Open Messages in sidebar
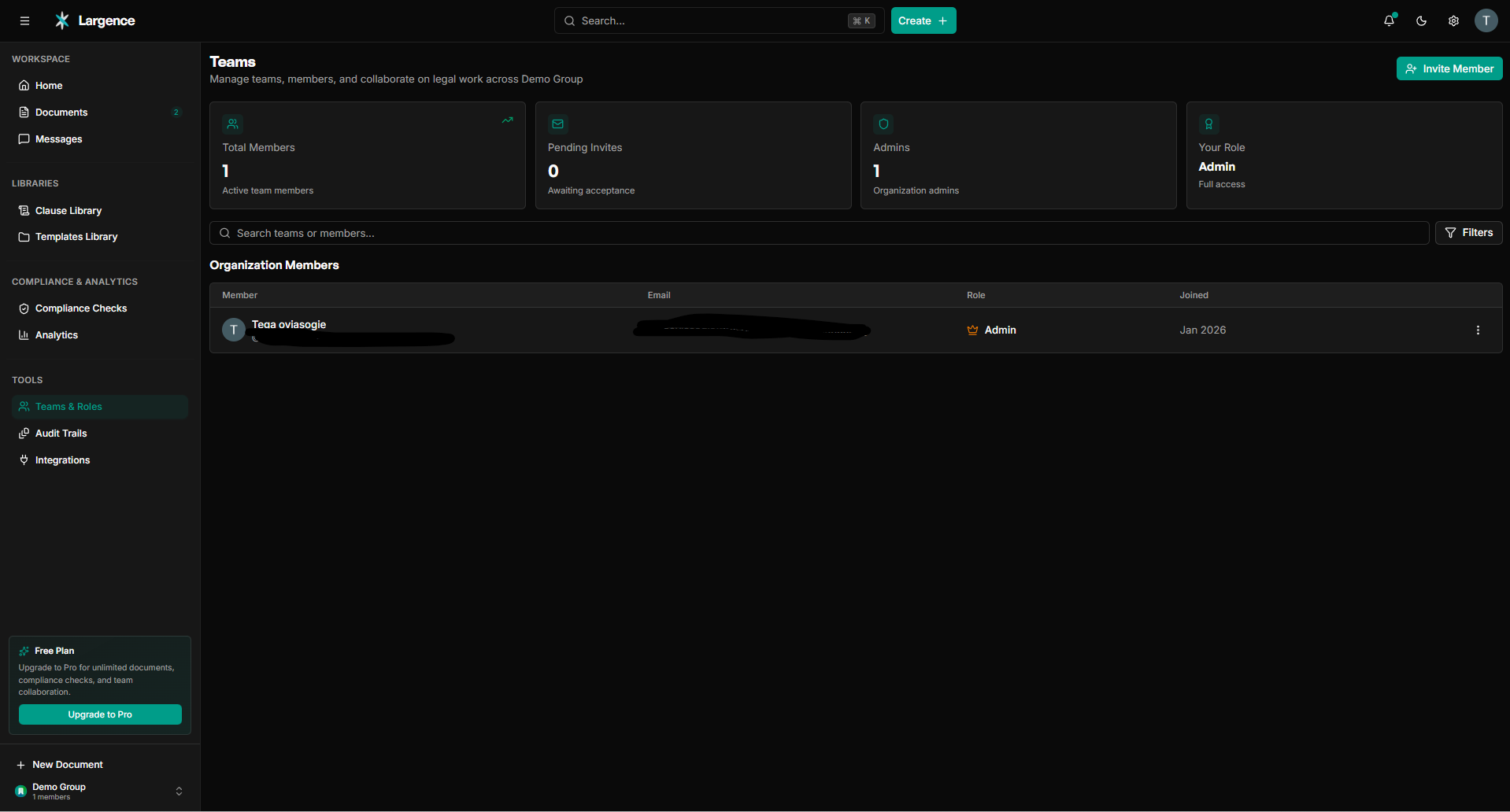This screenshot has width=1510, height=812. (x=100, y=139)
